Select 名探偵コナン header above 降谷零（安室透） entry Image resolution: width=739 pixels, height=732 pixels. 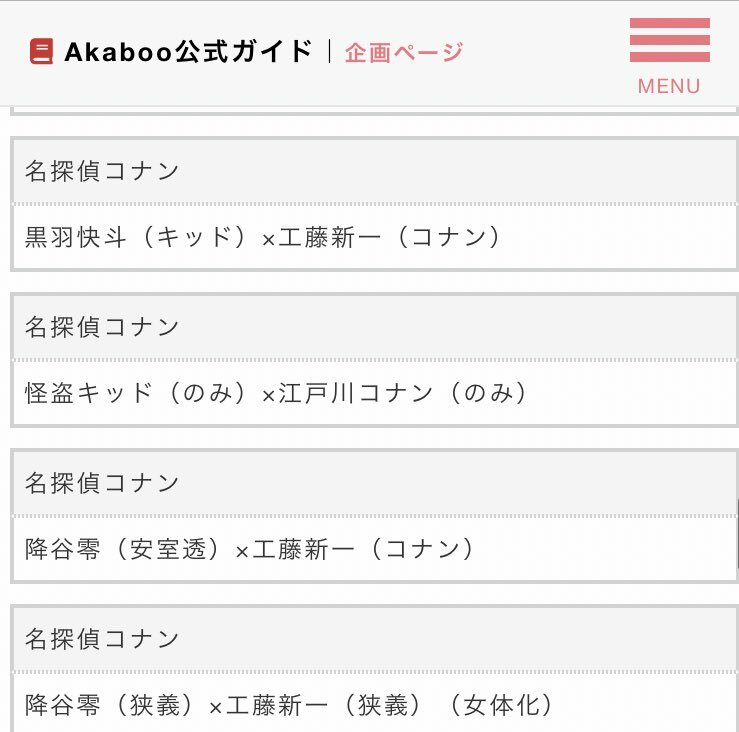point(102,483)
